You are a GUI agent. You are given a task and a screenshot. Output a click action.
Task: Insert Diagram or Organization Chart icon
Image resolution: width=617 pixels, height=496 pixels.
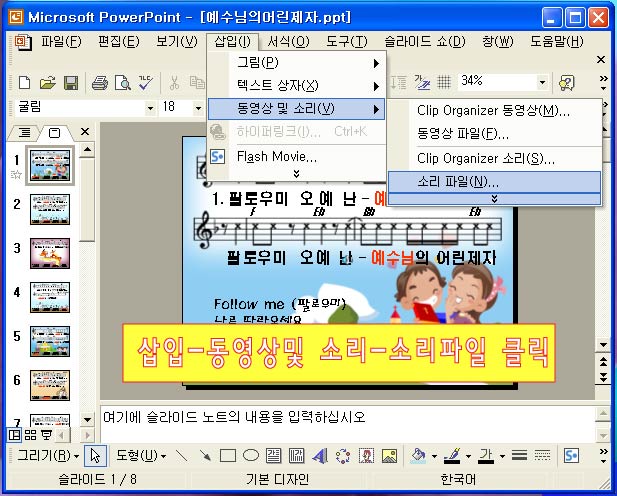pos(343,456)
